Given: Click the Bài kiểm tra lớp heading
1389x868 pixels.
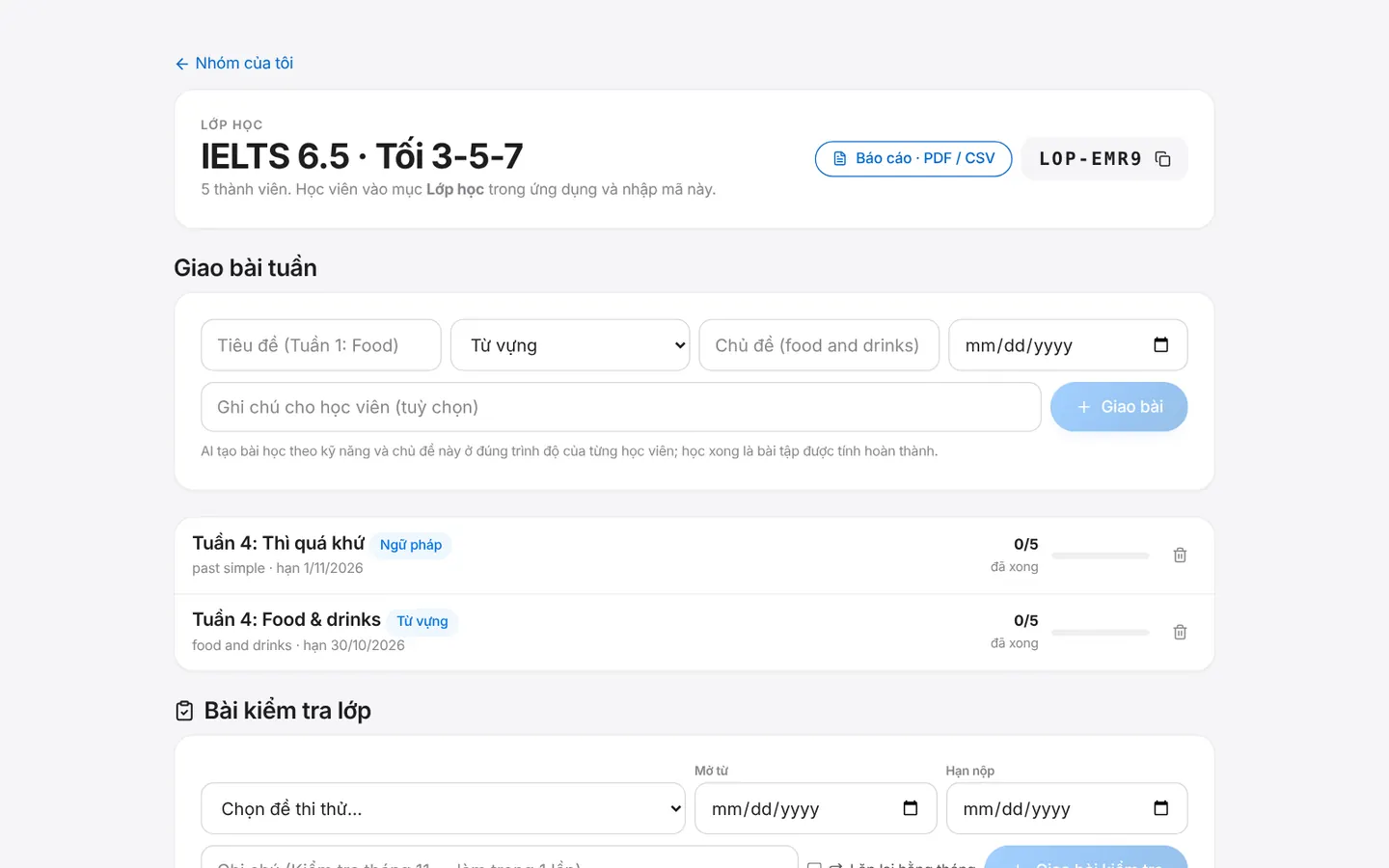Looking at the screenshot, I should point(287,711).
